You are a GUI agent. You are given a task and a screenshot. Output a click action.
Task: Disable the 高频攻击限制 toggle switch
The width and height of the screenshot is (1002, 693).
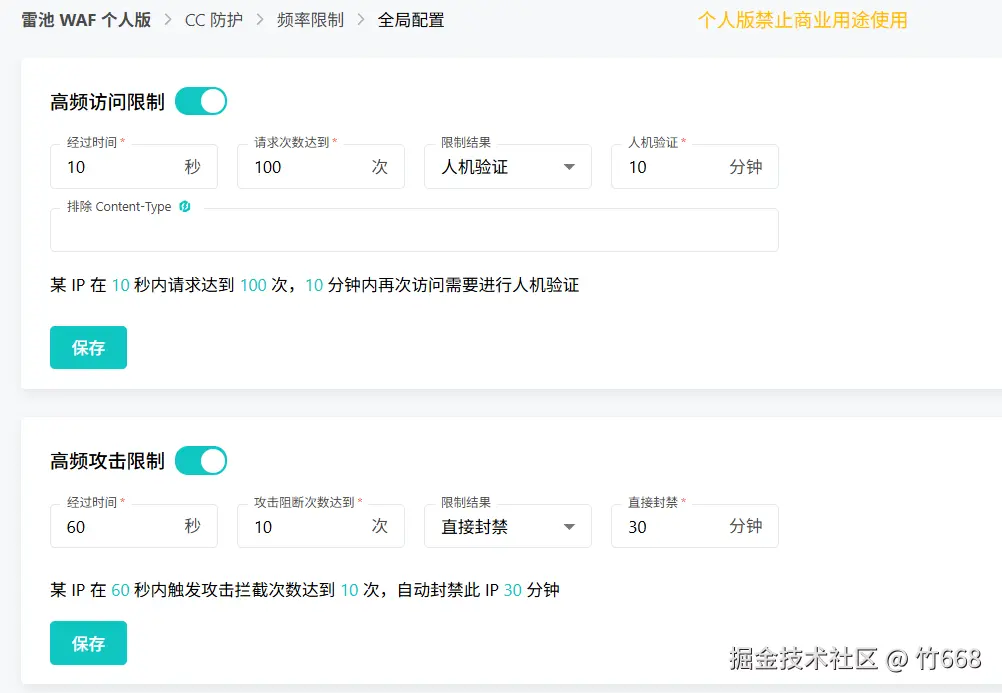pyautogui.click(x=200, y=461)
